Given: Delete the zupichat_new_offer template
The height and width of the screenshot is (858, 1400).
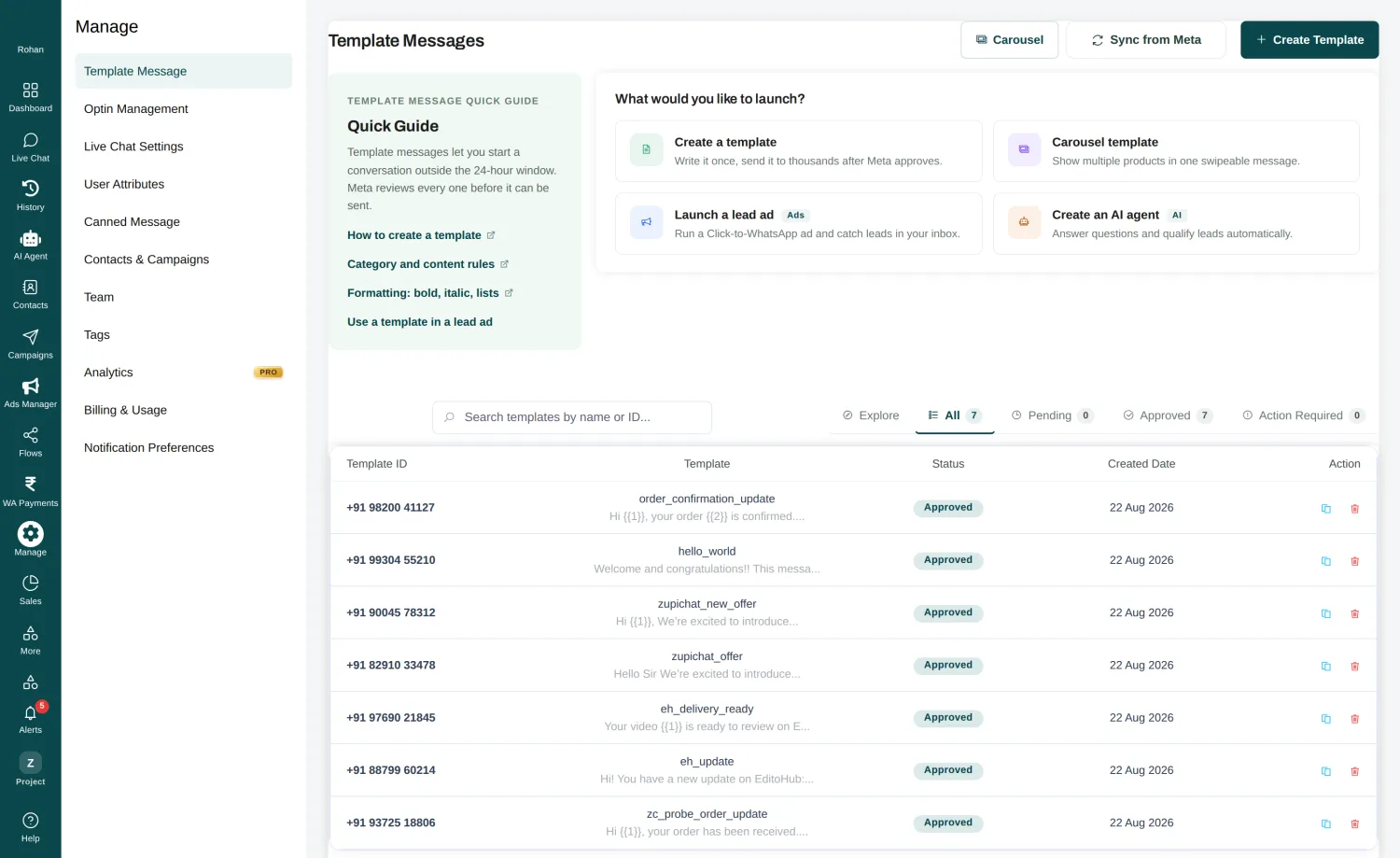Looking at the screenshot, I should coord(1354,613).
